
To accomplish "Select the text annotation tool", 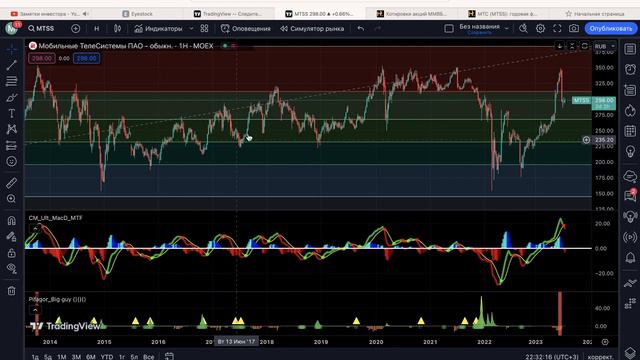I will pyautogui.click(x=11, y=113).
